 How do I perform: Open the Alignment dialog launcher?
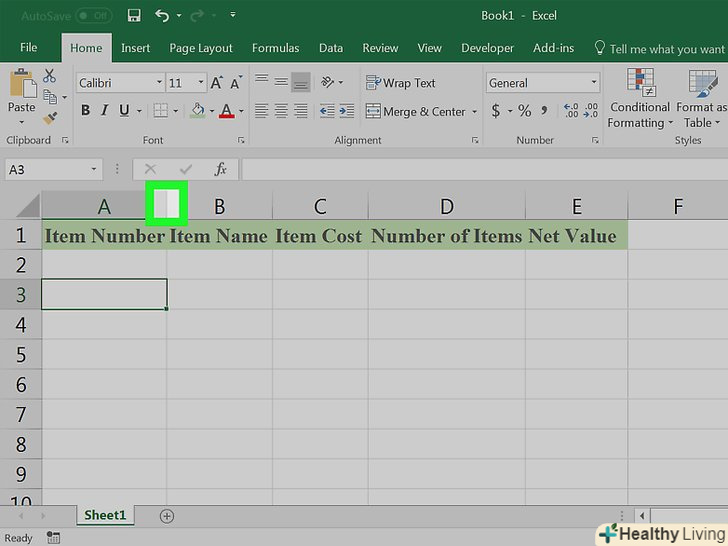click(x=475, y=140)
